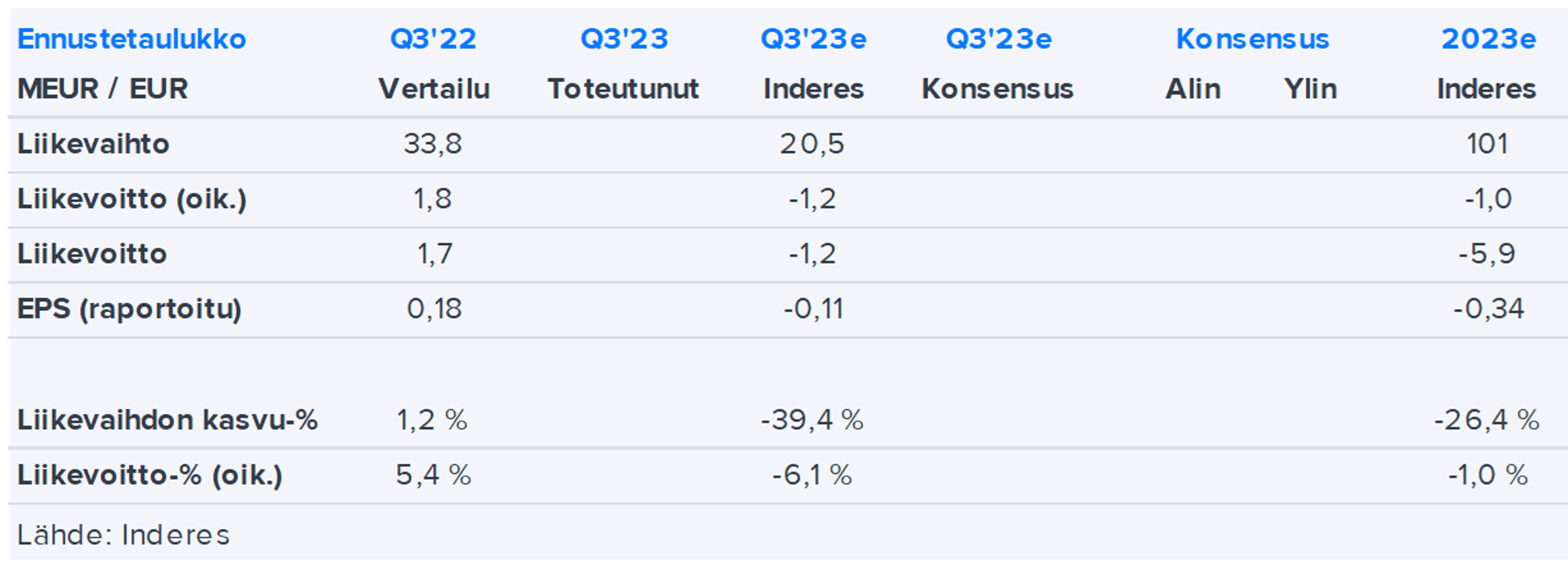Click the EPS (raportoitu) row label
The width and height of the screenshot is (1568, 565).
(129, 309)
